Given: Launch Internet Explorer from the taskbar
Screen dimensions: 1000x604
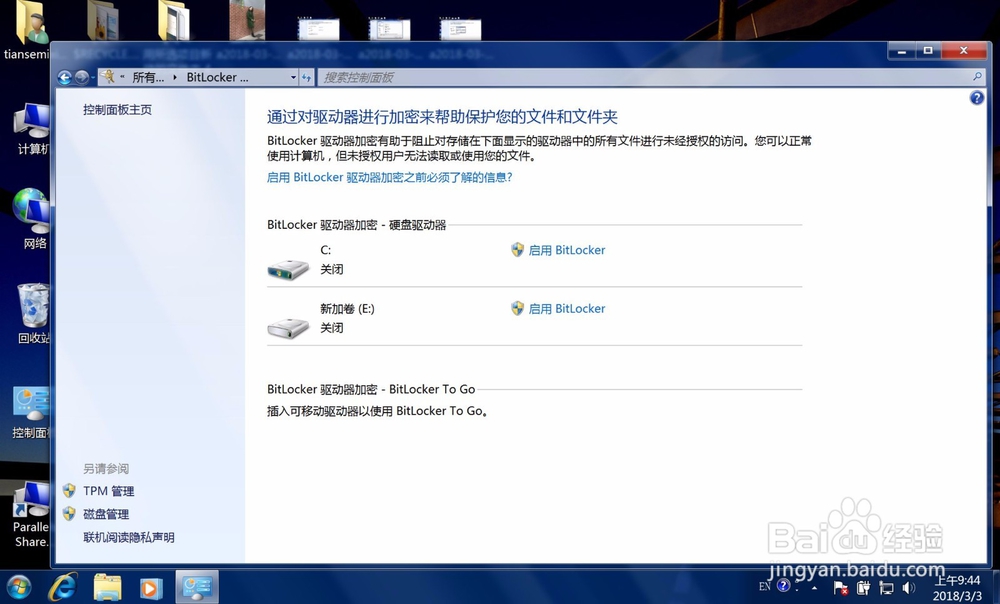Looking at the screenshot, I should pyautogui.click(x=62, y=587).
